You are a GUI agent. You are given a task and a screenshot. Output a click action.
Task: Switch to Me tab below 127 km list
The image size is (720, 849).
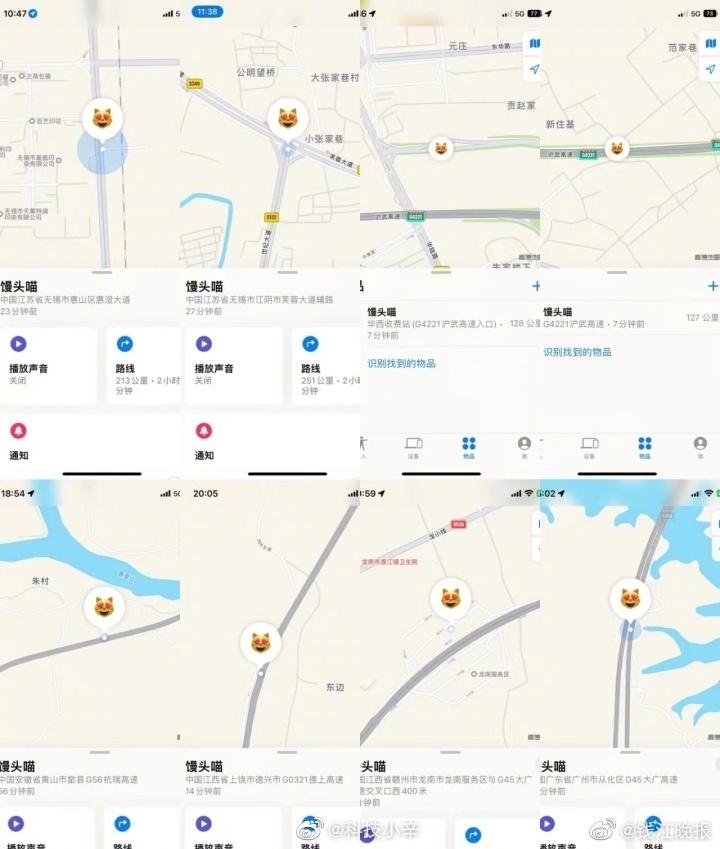(x=700, y=448)
